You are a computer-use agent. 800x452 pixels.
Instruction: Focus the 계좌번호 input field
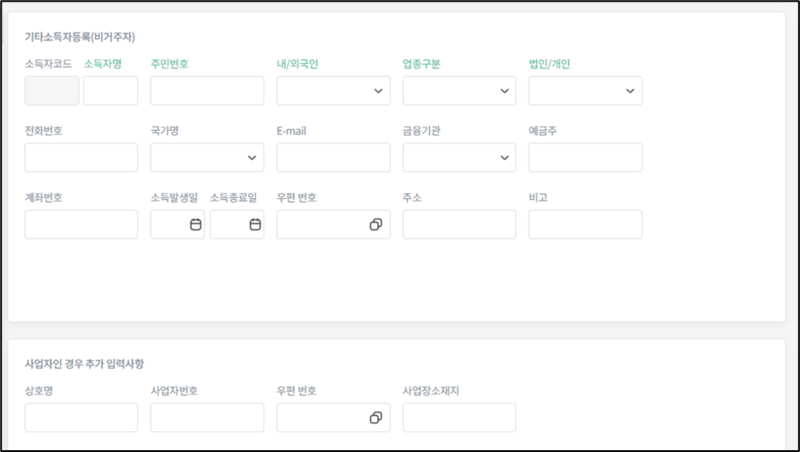click(81, 225)
